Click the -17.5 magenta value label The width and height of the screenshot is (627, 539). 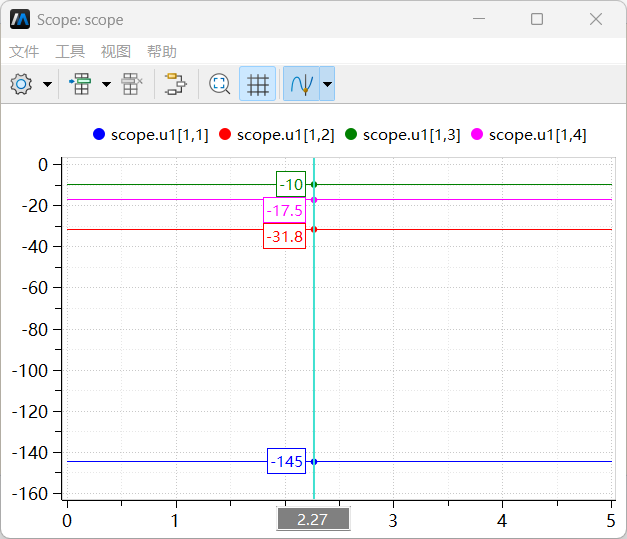coord(285,210)
